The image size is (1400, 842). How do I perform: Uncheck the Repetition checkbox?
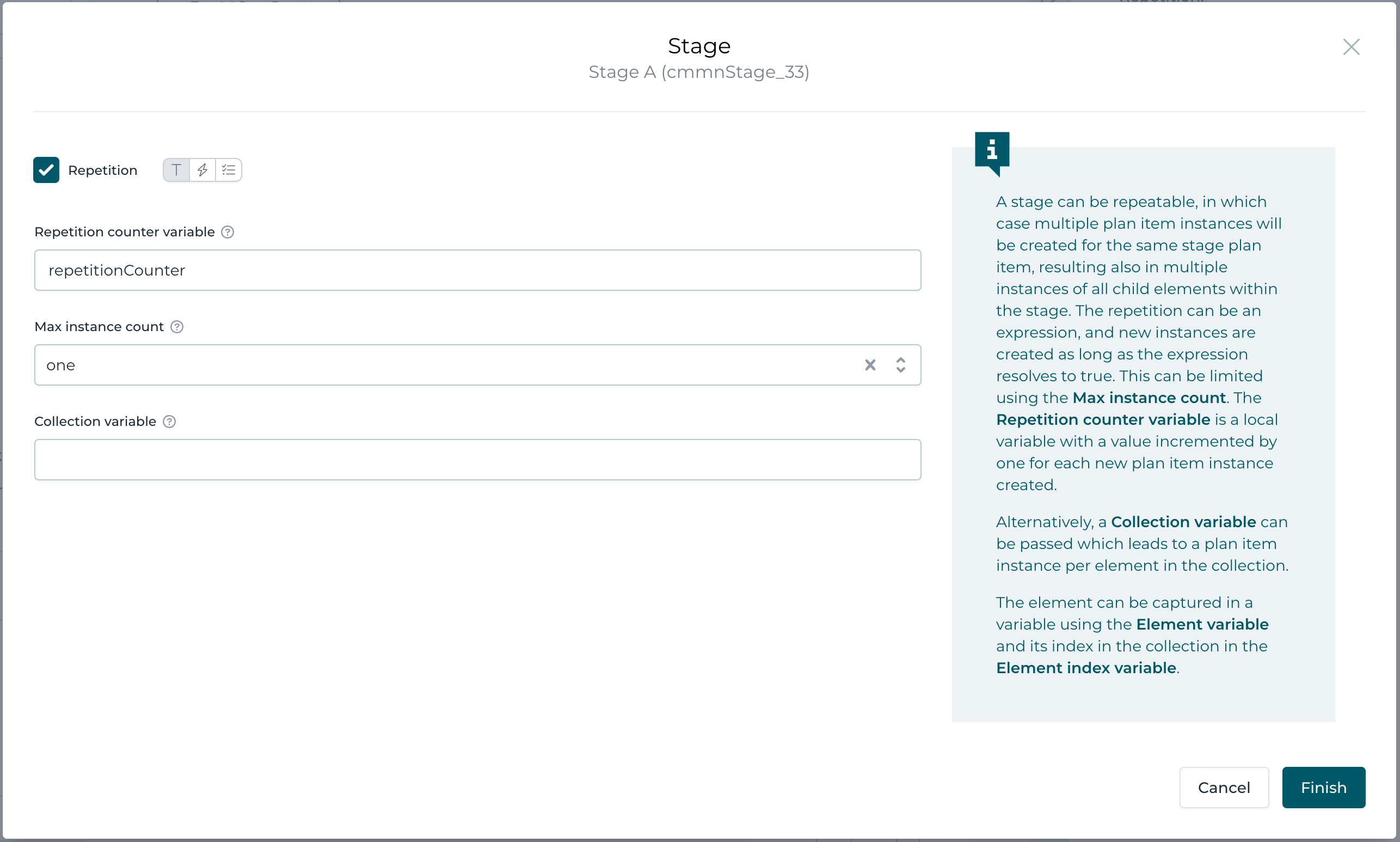click(x=46, y=170)
